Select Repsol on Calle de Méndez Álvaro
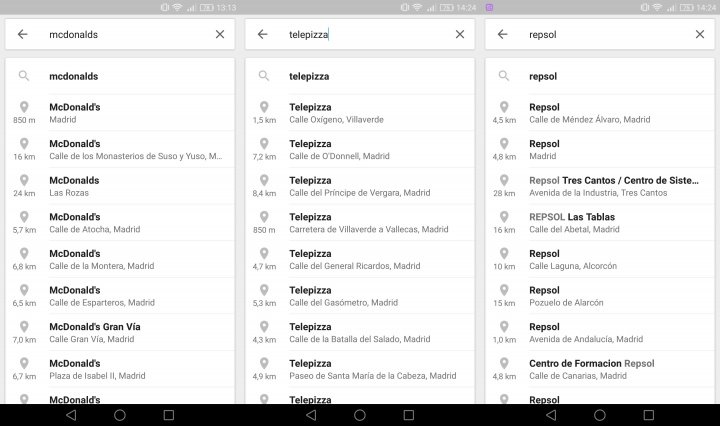This screenshot has height=426, width=720. [600, 113]
